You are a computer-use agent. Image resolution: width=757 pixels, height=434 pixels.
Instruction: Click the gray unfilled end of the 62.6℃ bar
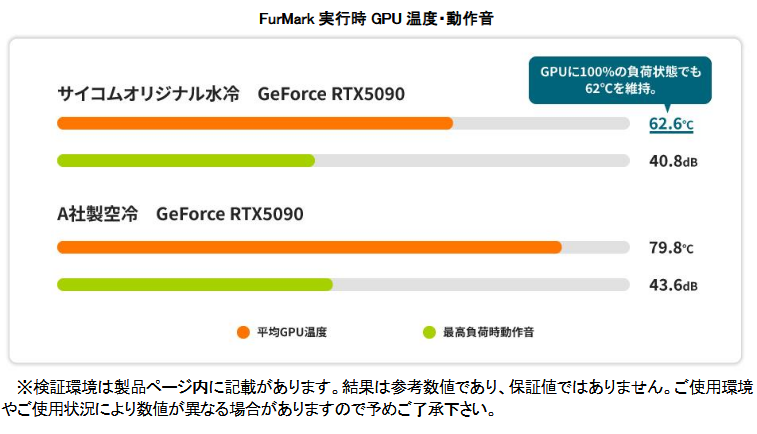click(540, 123)
